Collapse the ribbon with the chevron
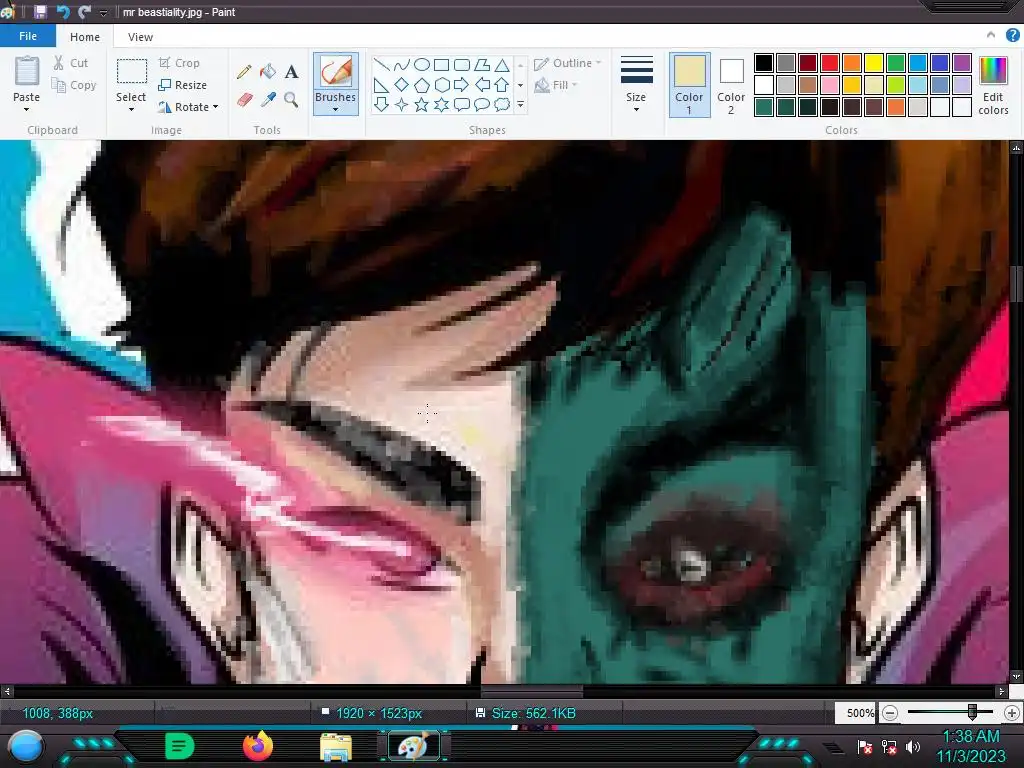This screenshot has height=768, width=1024. pos(991,35)
